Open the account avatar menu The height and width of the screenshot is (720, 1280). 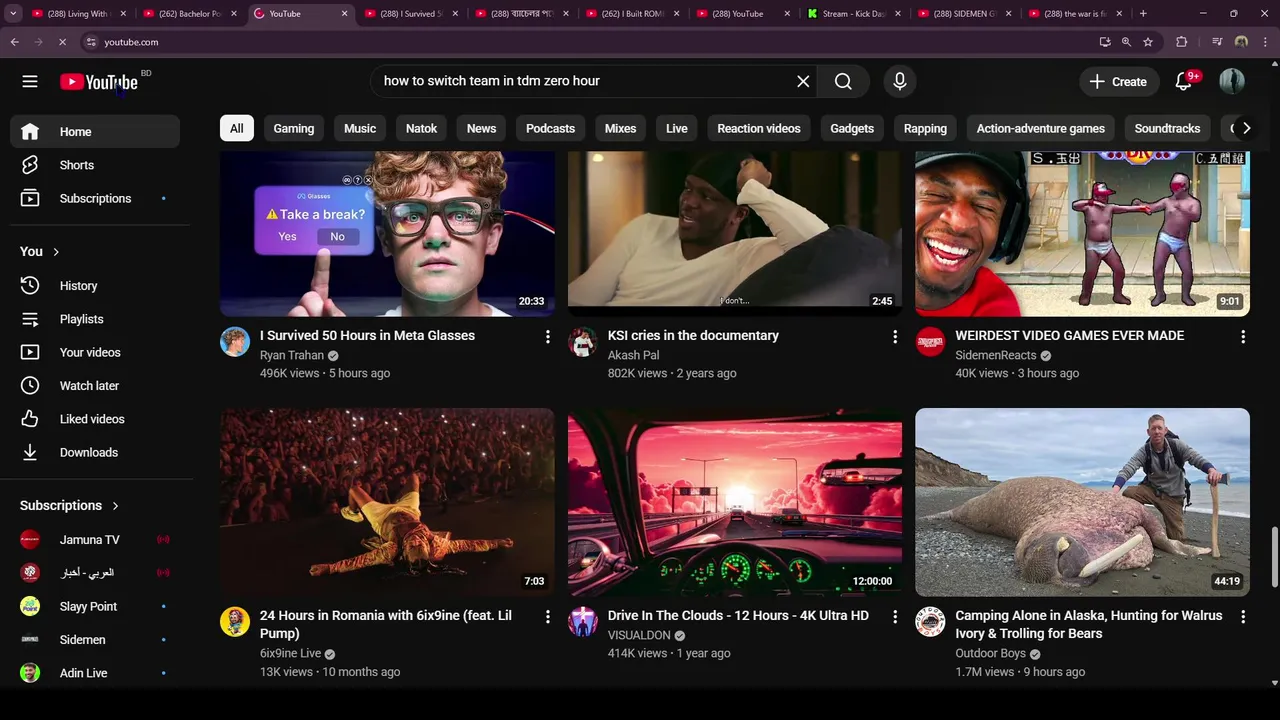click(x=1232, y=81)
